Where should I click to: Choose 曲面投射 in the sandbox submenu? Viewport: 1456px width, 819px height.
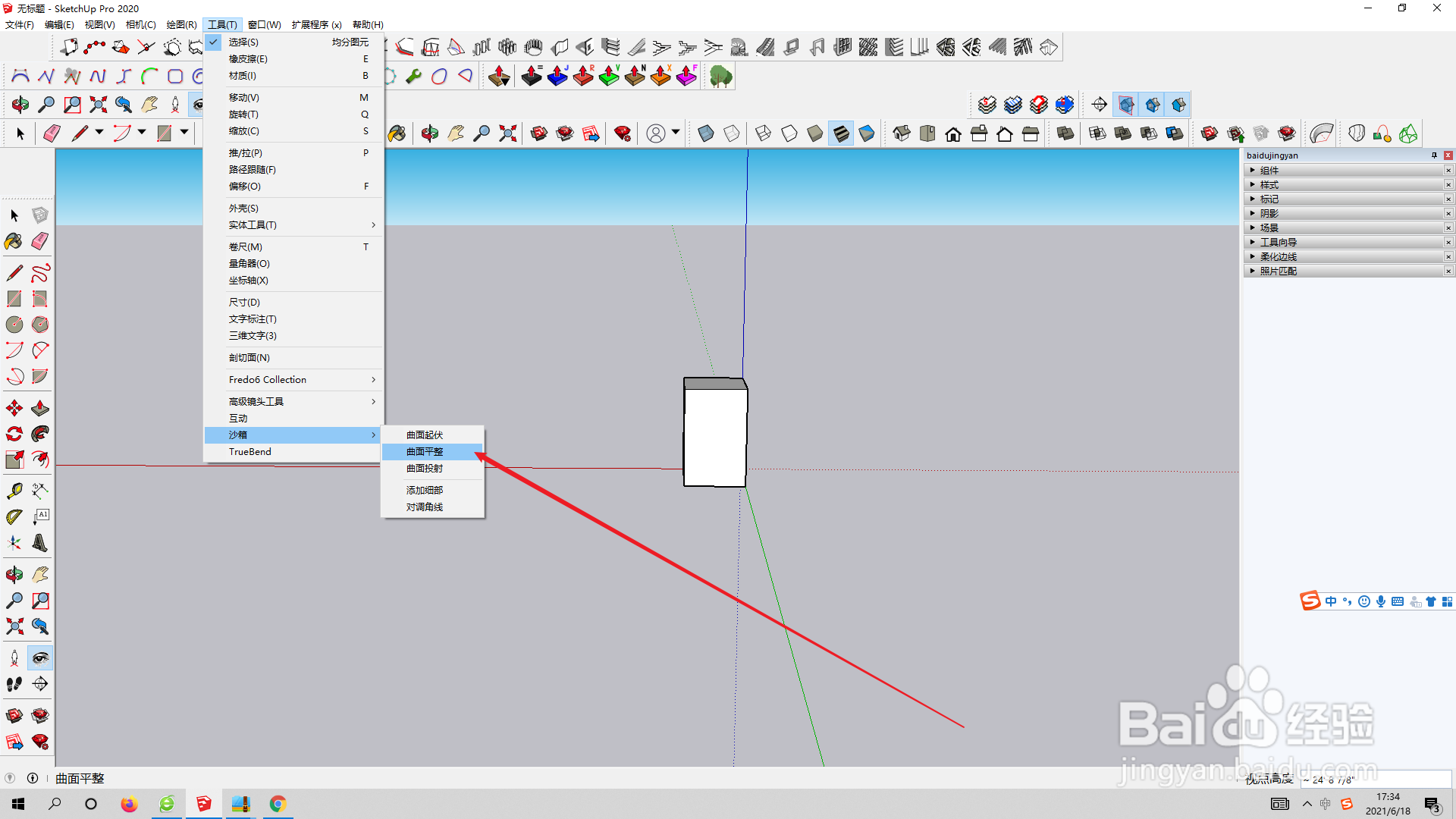coord(432,469)
